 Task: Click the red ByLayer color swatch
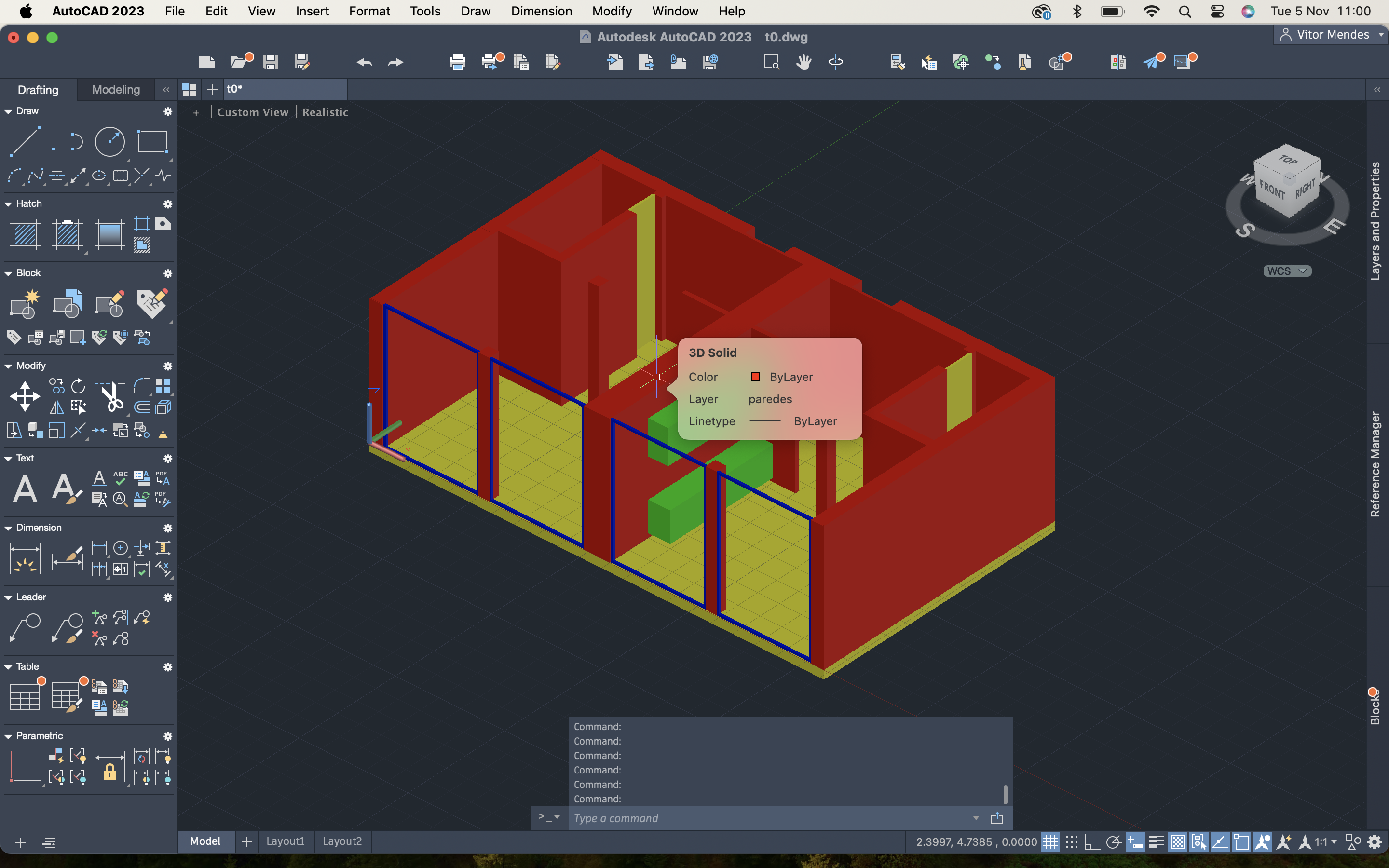click(755, 377)
